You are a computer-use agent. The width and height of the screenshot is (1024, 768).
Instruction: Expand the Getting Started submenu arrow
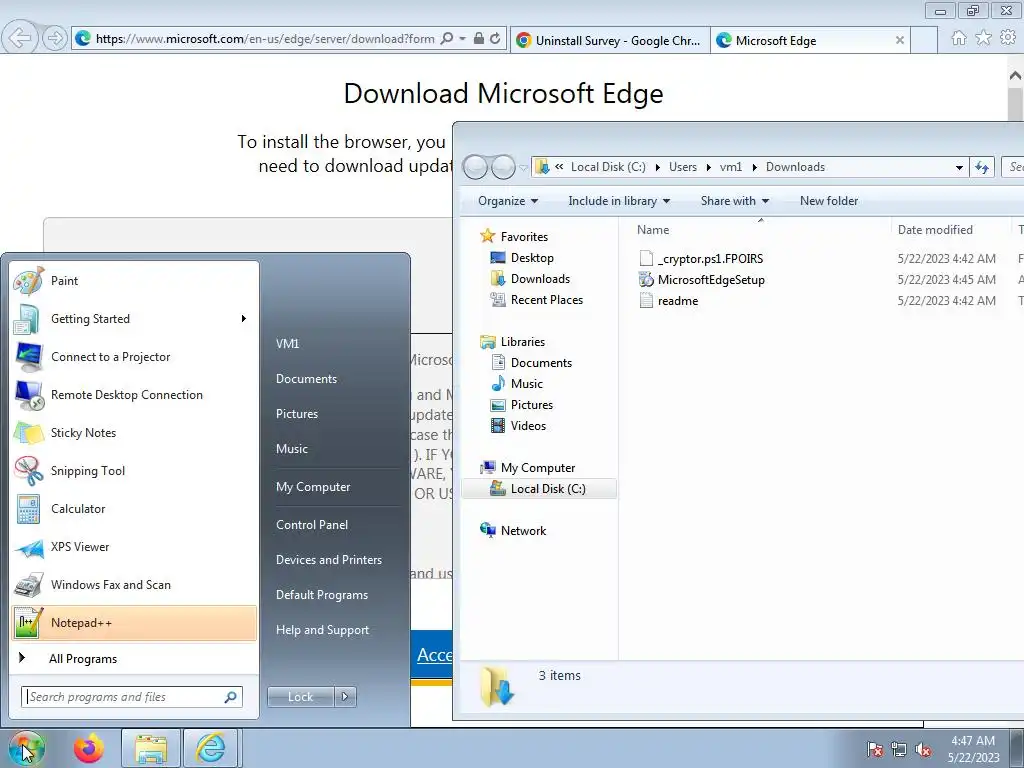click(244, 319)
